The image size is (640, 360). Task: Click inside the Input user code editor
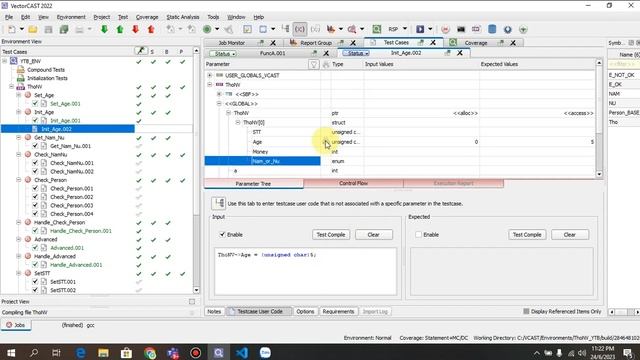(x=305, y=271)
